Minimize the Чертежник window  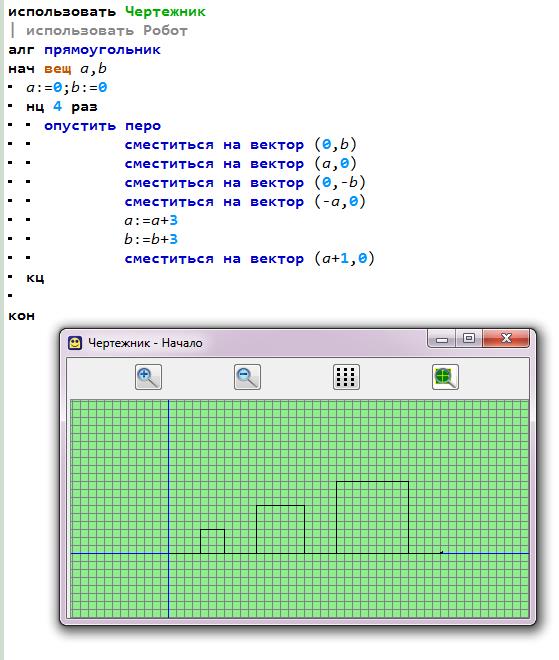[x=442, y=339]
